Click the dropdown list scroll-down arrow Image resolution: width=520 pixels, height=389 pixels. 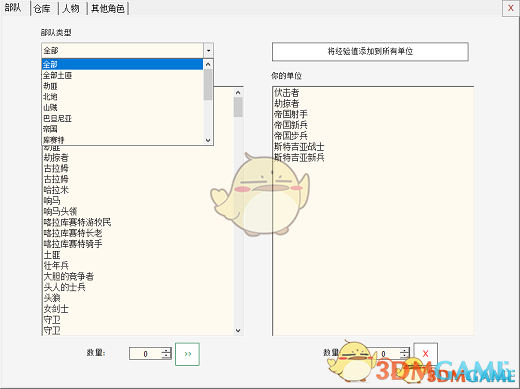(x=208, y=140)
